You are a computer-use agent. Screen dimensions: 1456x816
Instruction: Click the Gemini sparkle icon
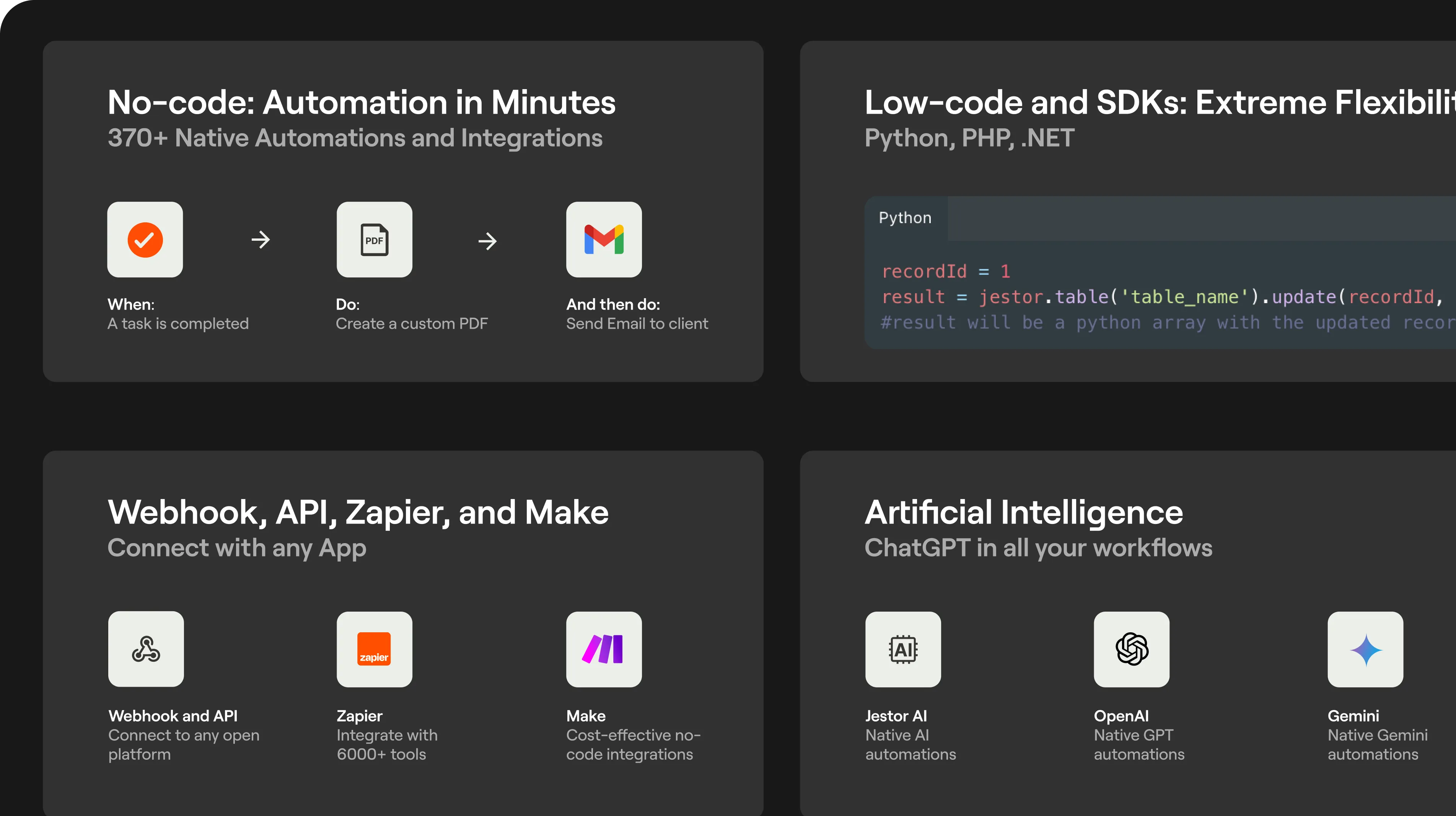pos(1365,649)
